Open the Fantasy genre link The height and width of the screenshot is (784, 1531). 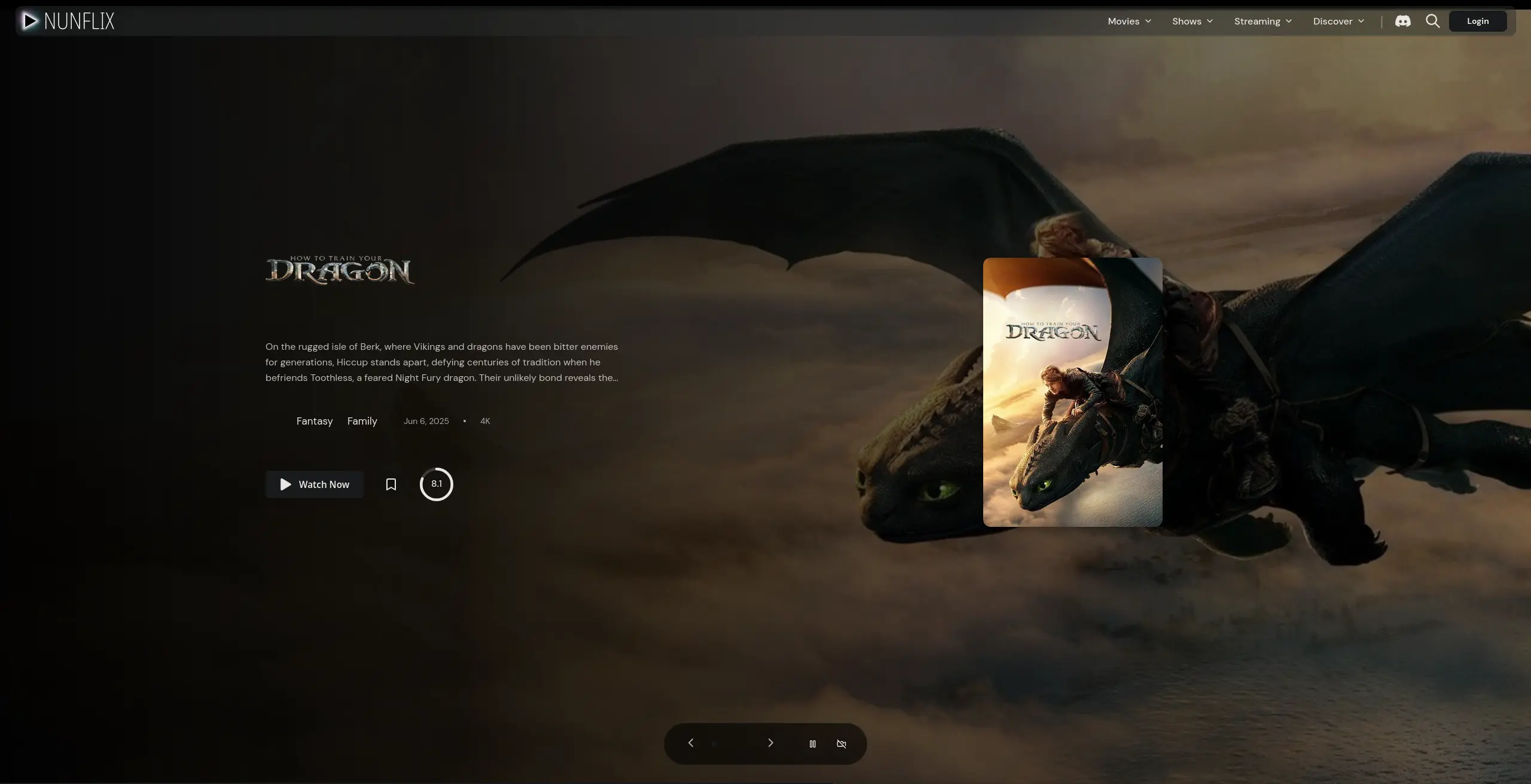coord(315,421)
